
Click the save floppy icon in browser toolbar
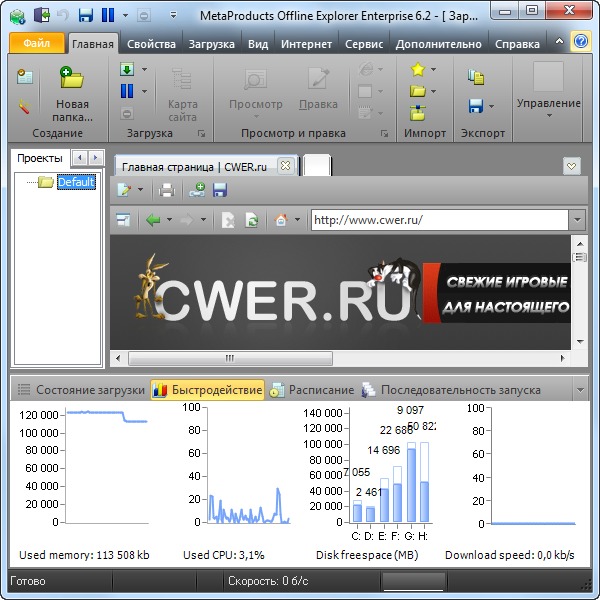click(x=220, y=190)
